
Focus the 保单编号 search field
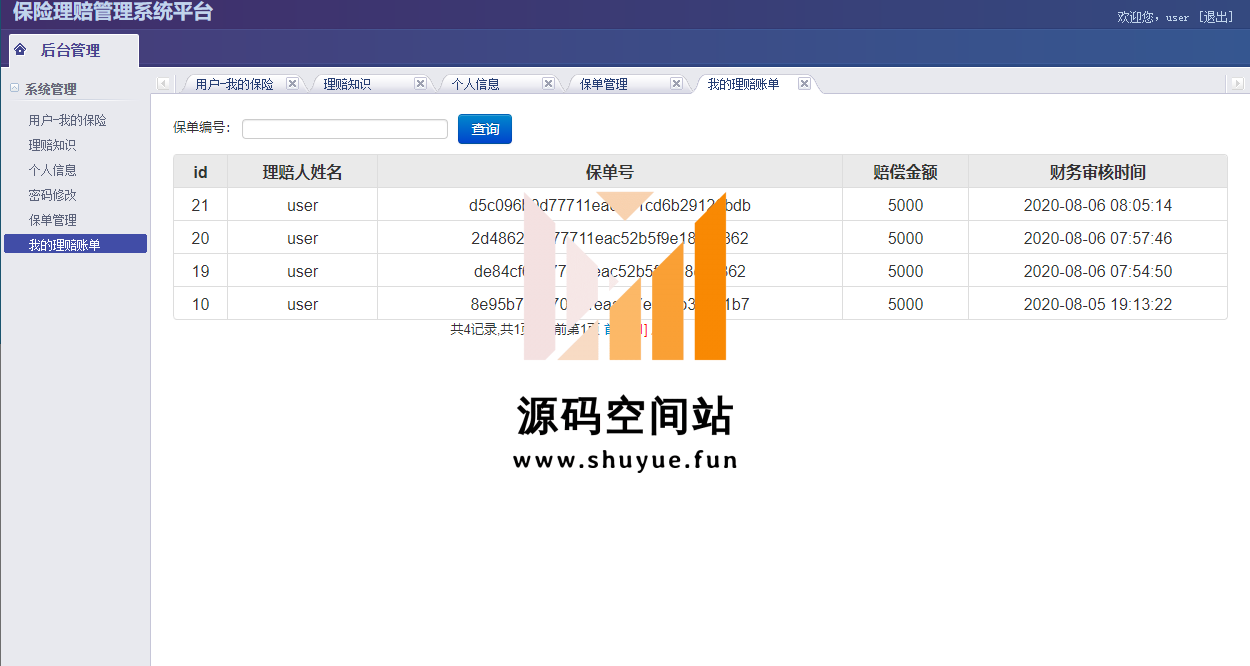coord(345,129)
